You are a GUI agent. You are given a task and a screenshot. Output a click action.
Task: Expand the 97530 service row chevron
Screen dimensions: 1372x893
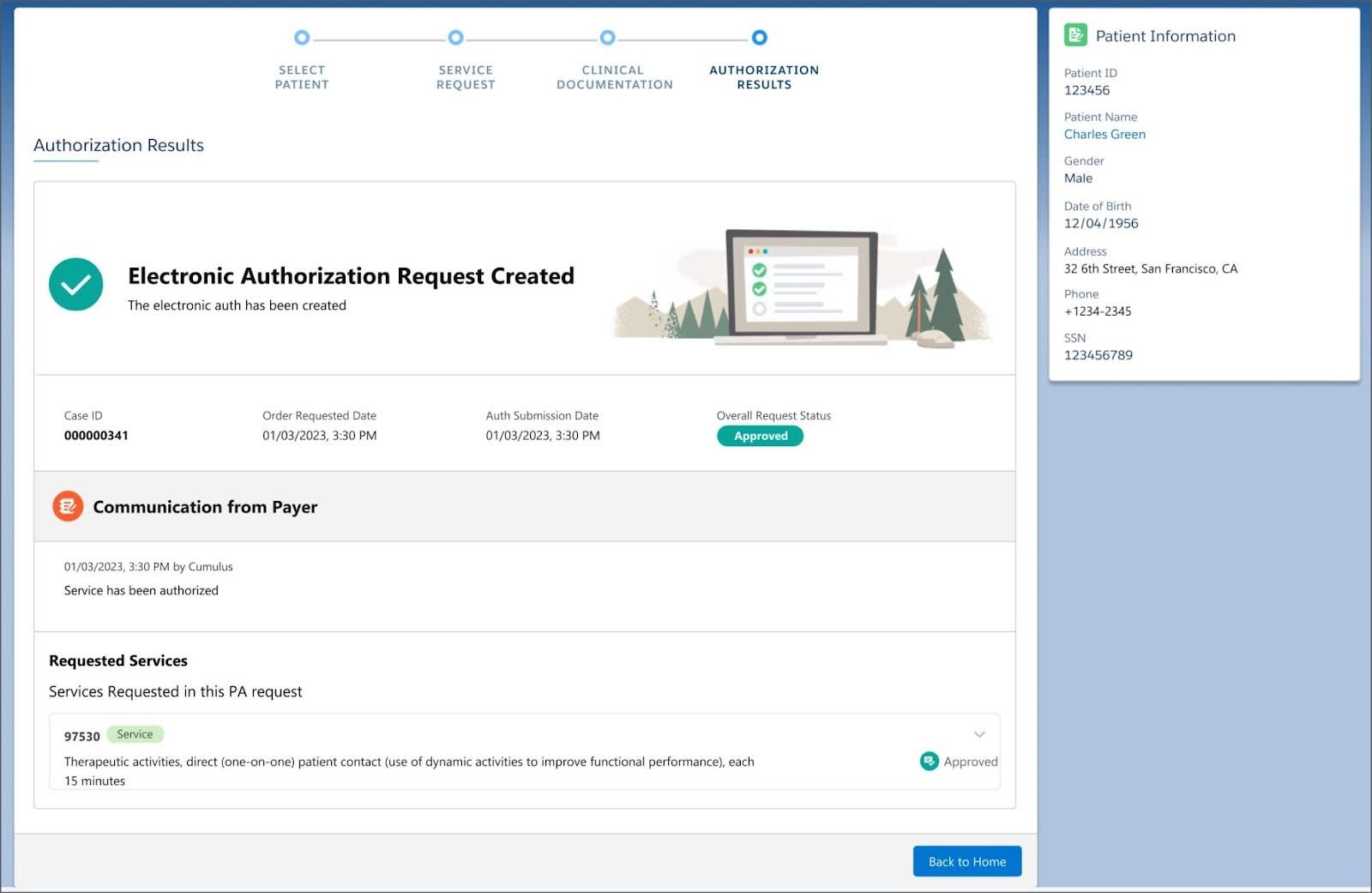979,734
